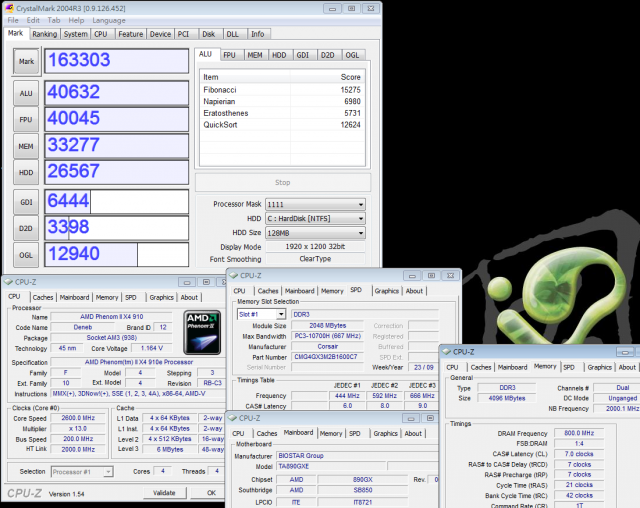Open the Device tab in CrystalMark
Viewport: 640px width, 508px height.
pyautogui.click(x=160, y=34)
